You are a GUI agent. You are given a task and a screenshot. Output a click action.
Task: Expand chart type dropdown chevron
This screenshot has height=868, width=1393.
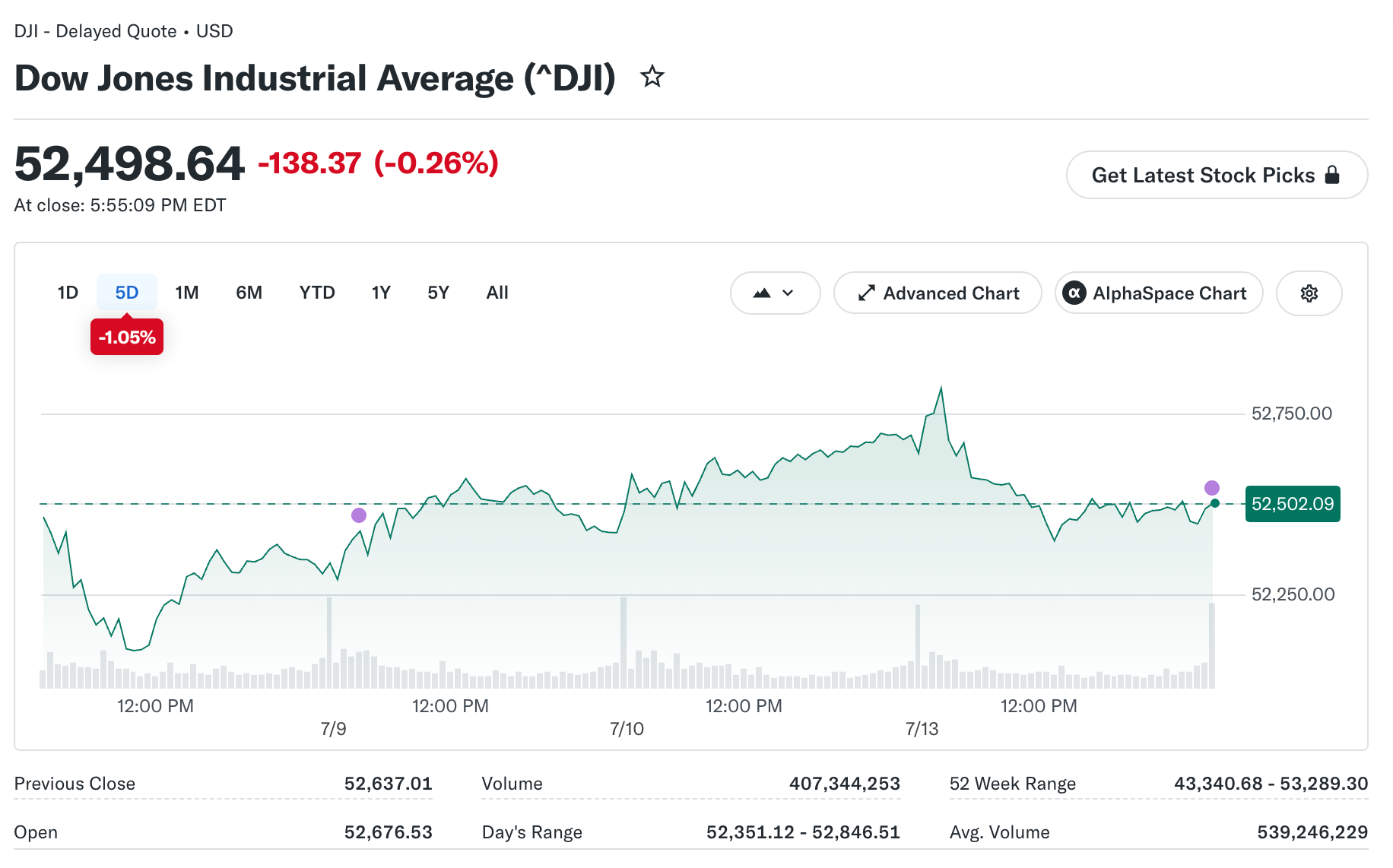[788, 293]
